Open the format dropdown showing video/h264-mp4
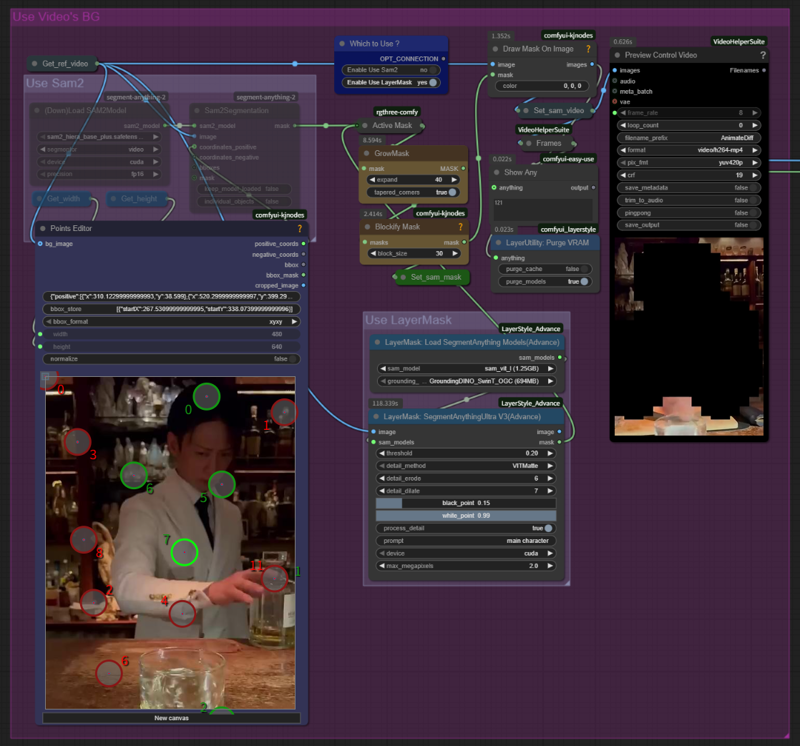Viewport: 800px width, 746px height. tap(690, 150)
